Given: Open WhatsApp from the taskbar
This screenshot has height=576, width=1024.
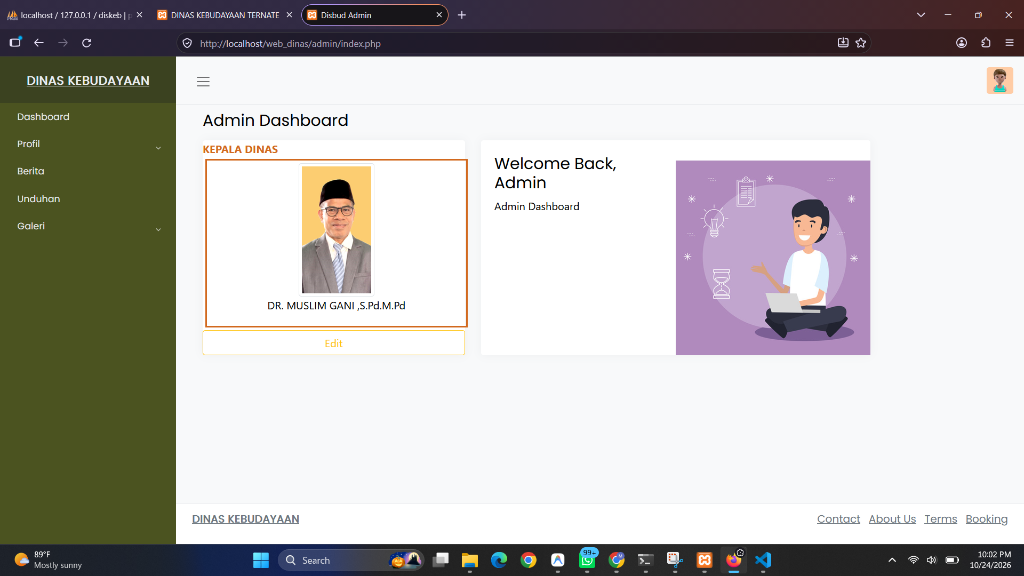Looking at the screenshot, I should [x=587, y=559].
